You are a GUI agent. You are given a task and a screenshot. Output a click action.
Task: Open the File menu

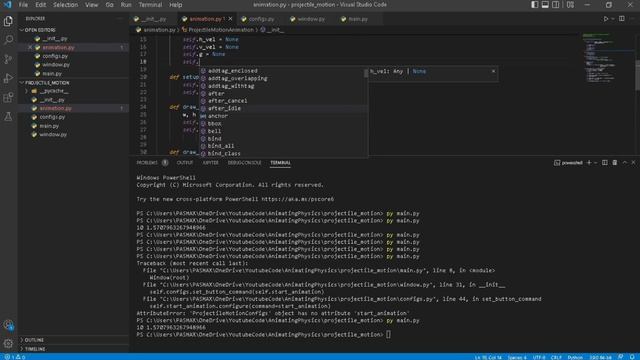tap(23, 5)
